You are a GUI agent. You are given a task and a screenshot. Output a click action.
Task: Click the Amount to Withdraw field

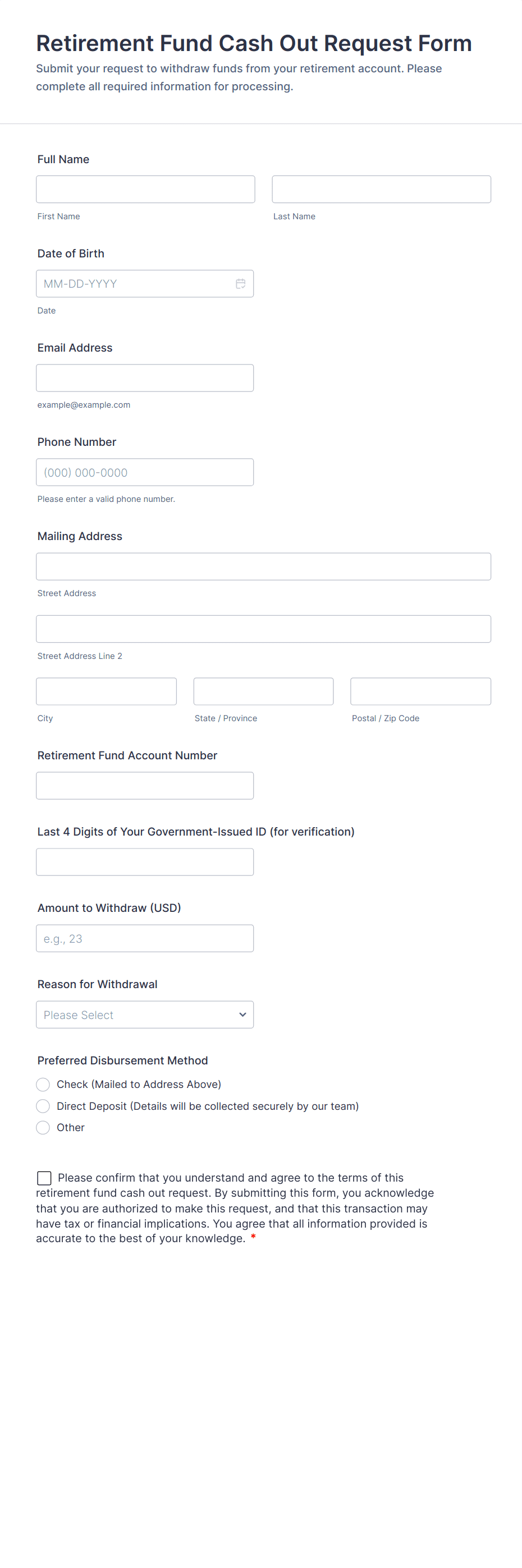point(144,939)
